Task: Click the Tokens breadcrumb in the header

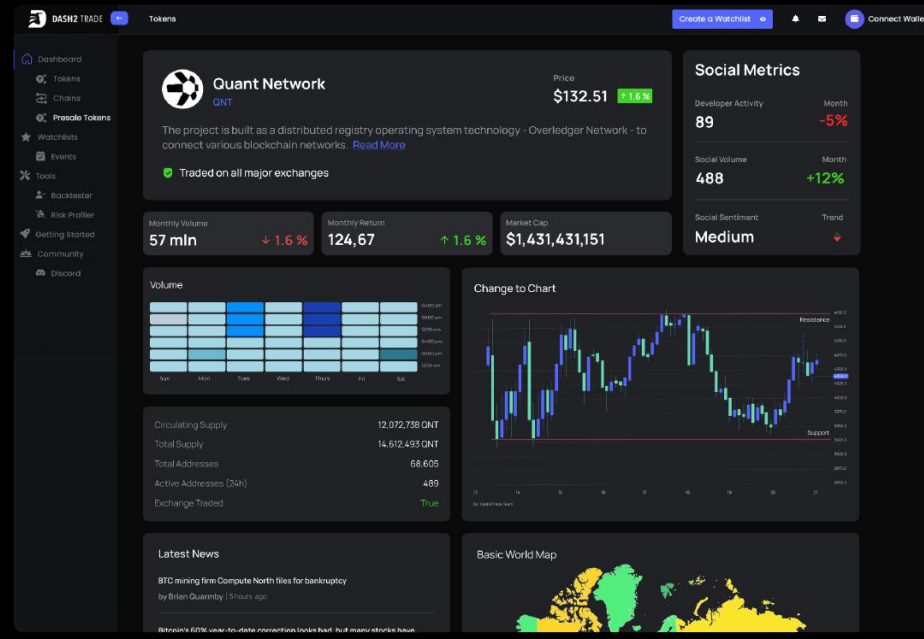Action: point(162,19)
